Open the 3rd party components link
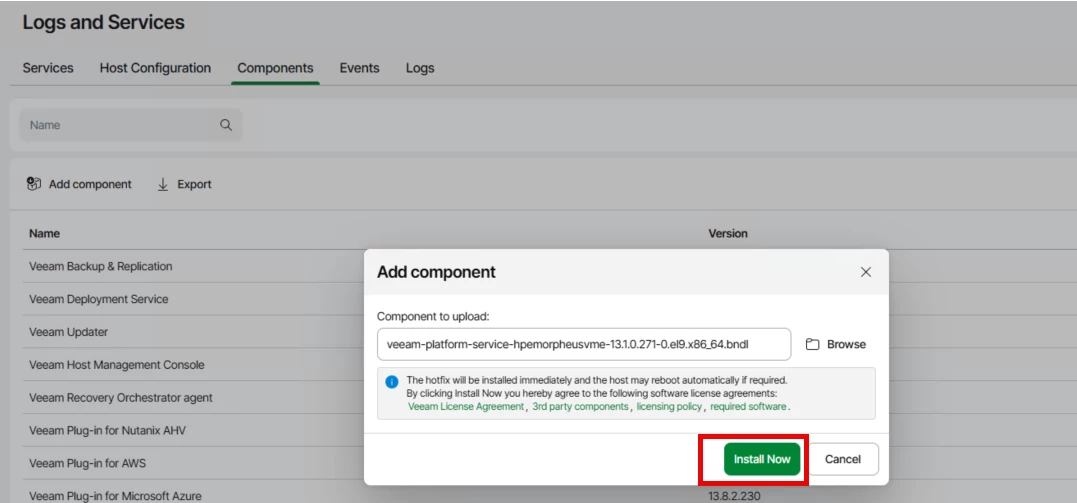Viewport: 1077px width, 503px height. coord(580,407)
